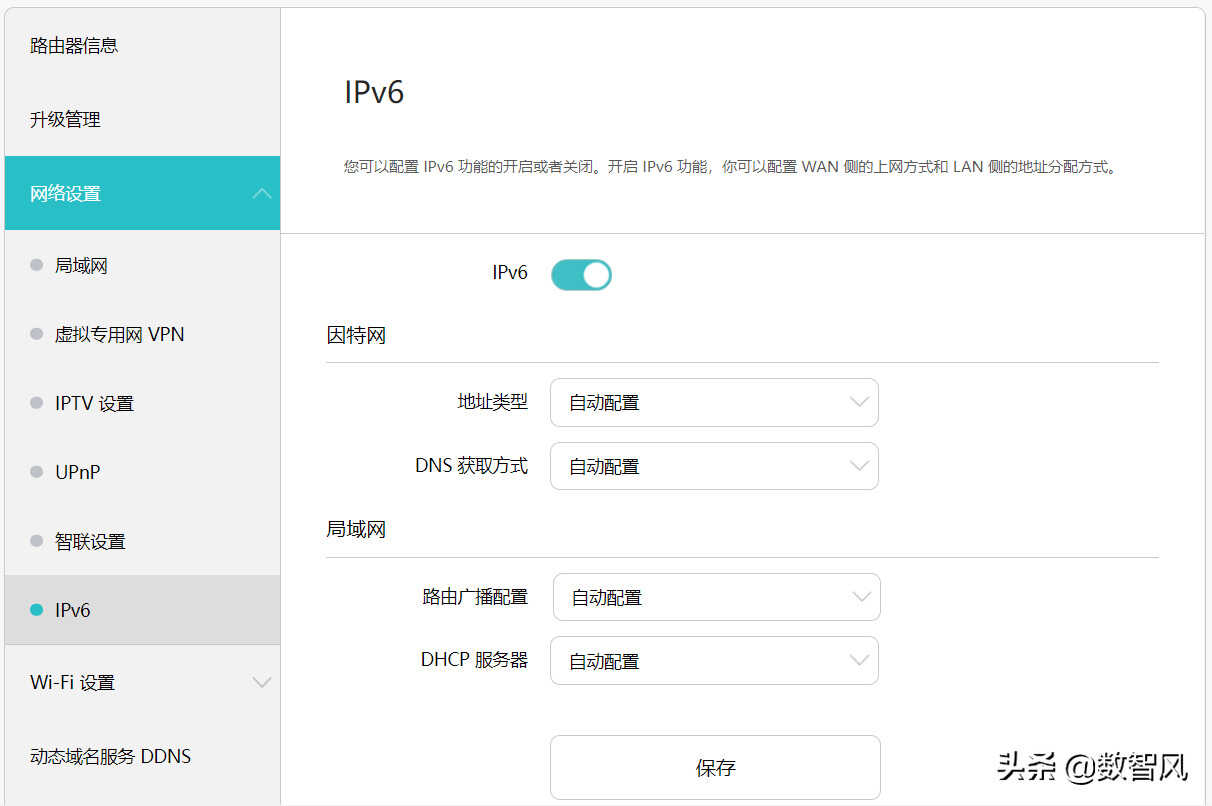The width and height of the screenshot is (1212, 806).
Task: Open the 路由广播配置 dropdown
Action: pos(716,598)
